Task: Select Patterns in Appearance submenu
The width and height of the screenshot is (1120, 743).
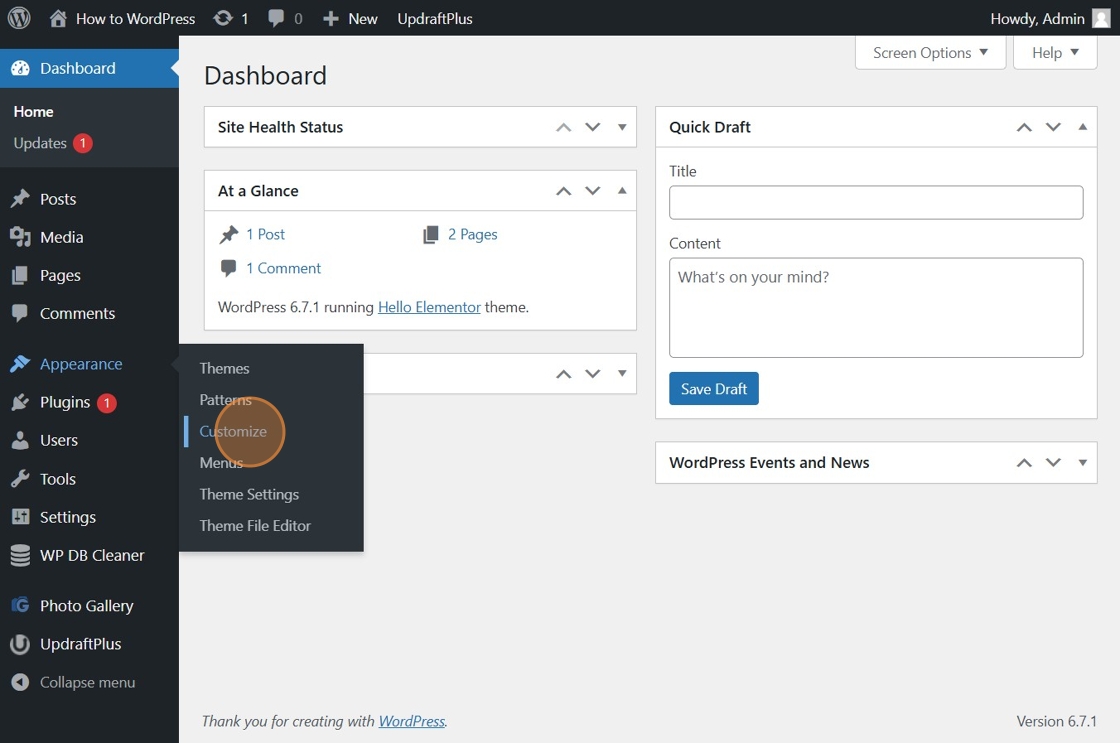Action: tap(226, 399)
